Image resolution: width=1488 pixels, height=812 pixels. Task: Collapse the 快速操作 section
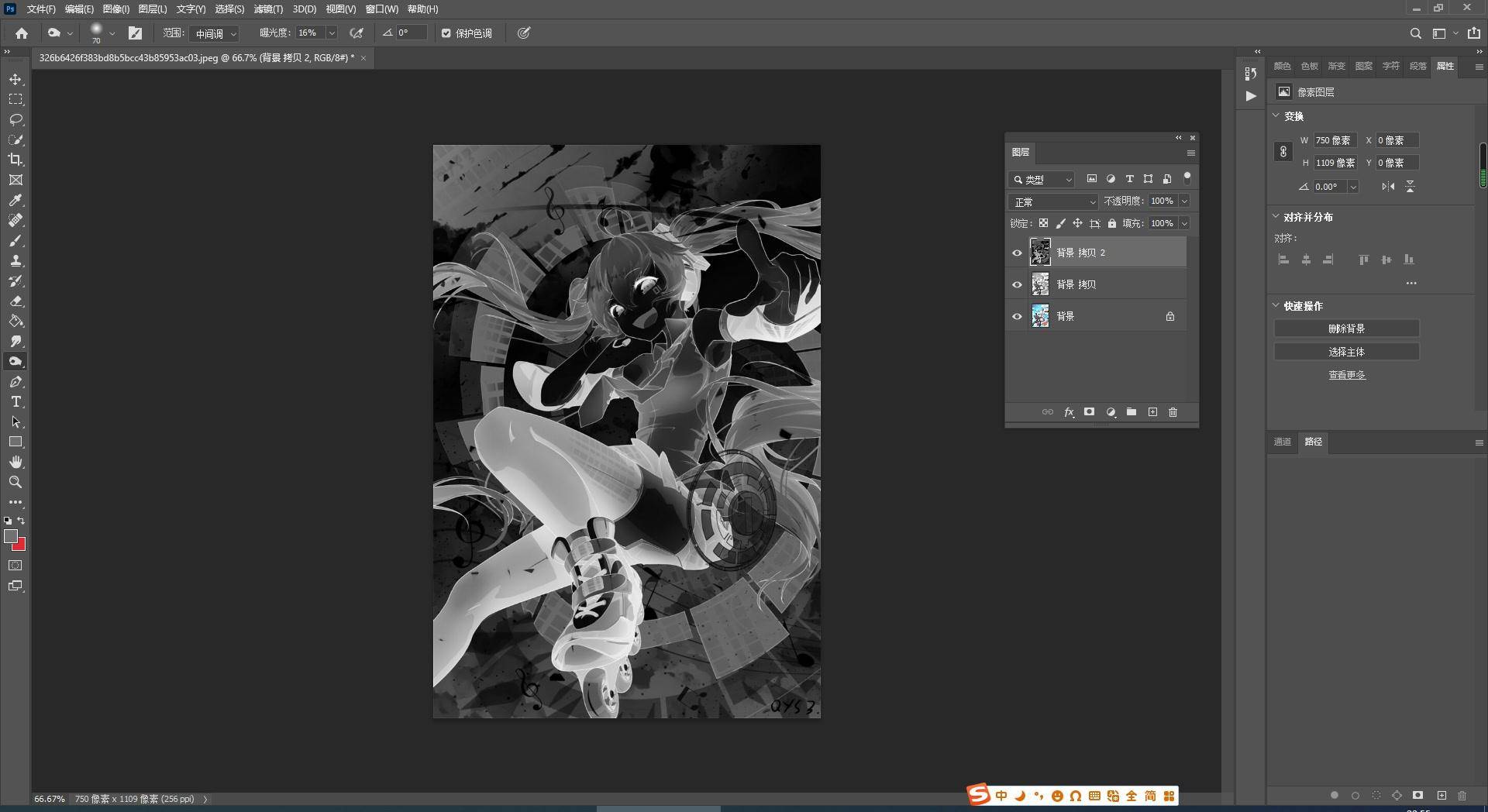pos(1276,305)
